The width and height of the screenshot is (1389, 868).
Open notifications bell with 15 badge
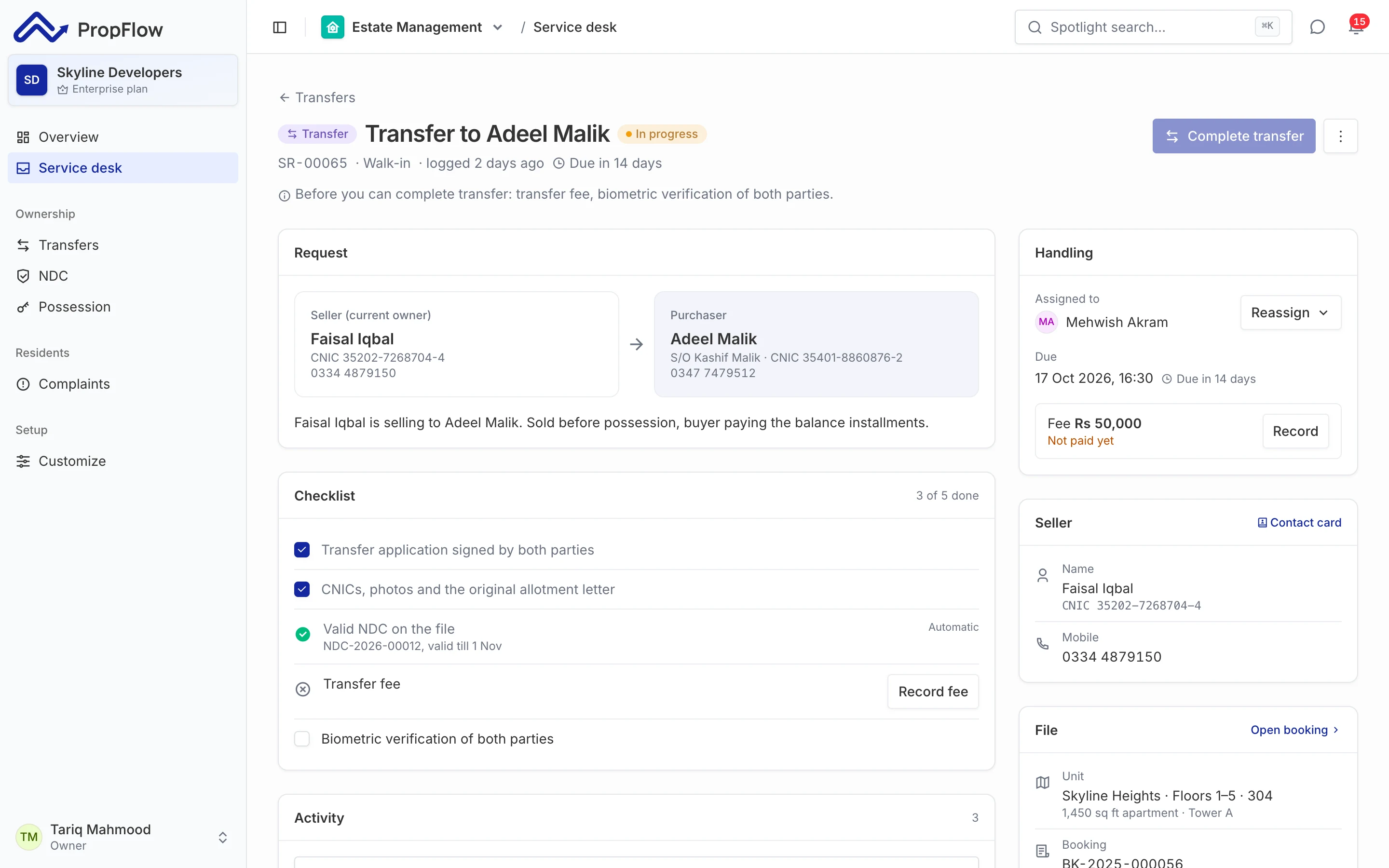(1357, 27)
